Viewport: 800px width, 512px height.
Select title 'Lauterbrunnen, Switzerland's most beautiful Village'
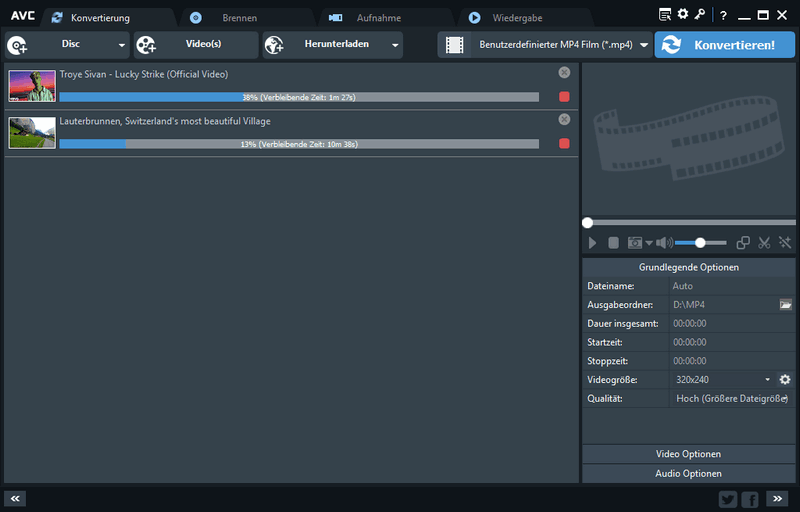point(165,121)
